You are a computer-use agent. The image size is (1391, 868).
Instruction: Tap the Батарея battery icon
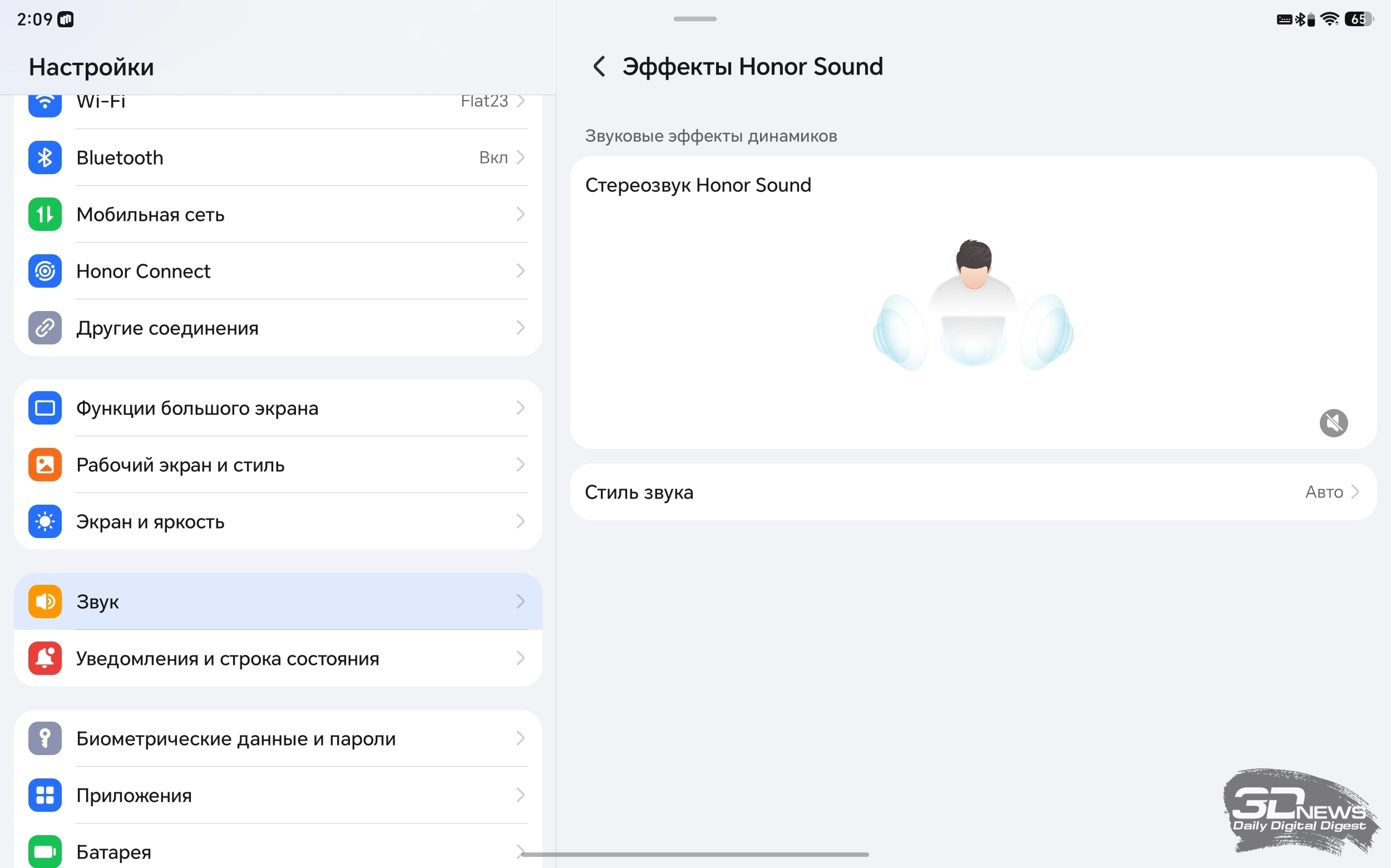click(x=45, y=851)
